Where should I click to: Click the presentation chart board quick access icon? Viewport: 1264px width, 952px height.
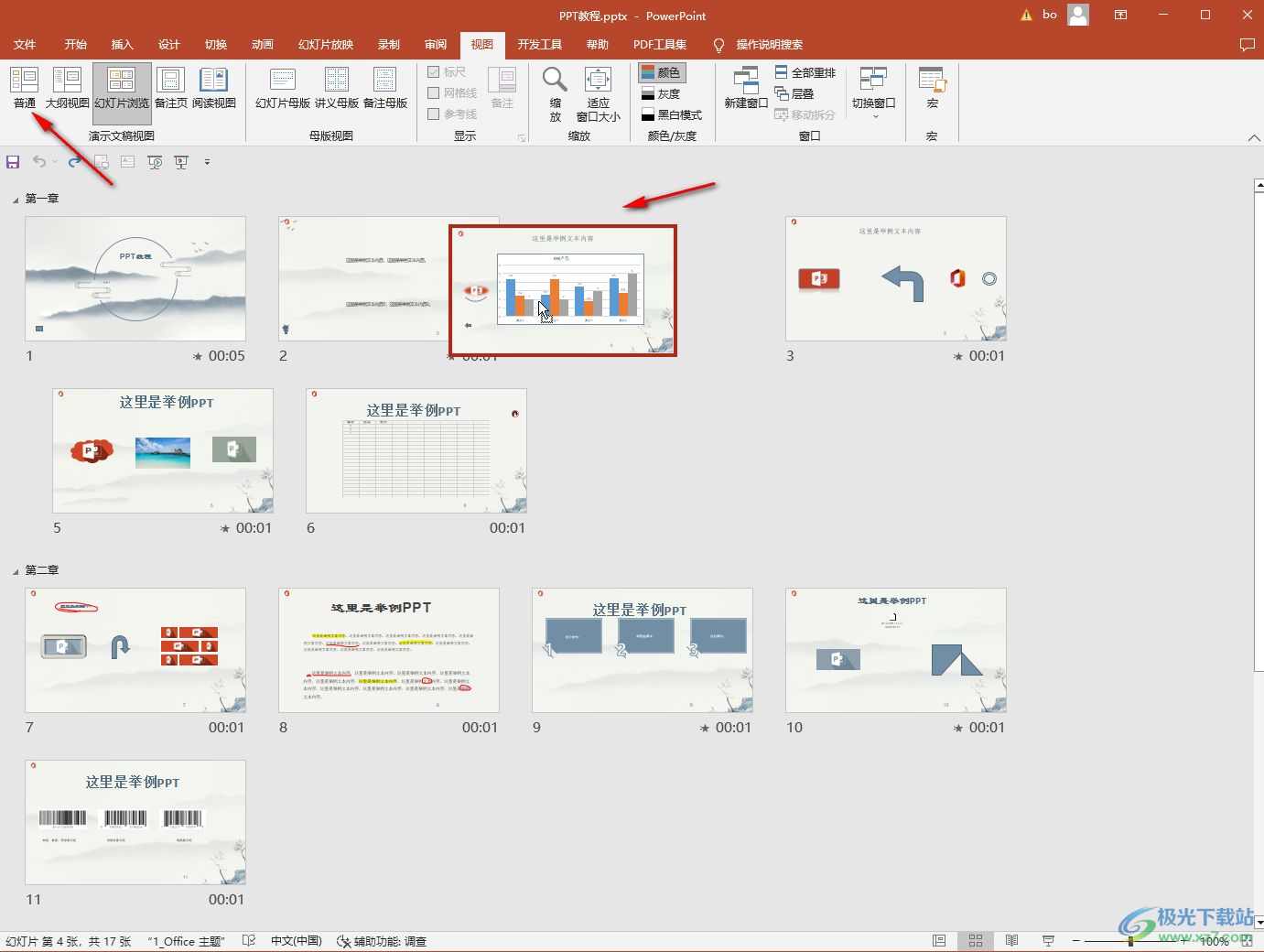(181, 162)
